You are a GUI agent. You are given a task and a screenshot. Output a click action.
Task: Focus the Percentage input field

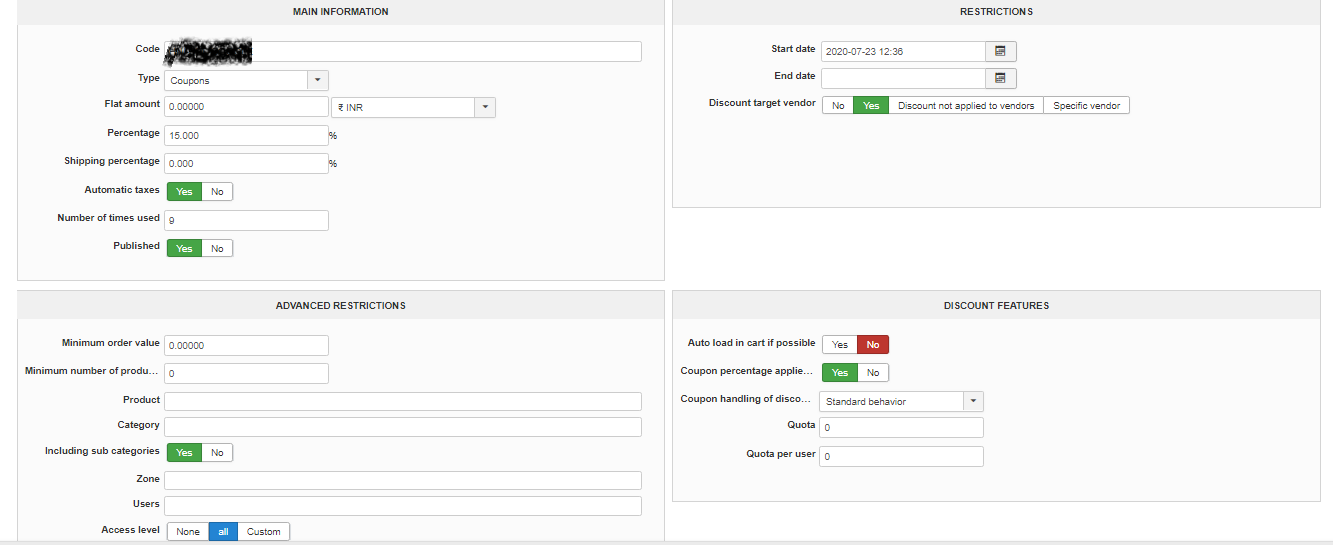pos(246,135)
